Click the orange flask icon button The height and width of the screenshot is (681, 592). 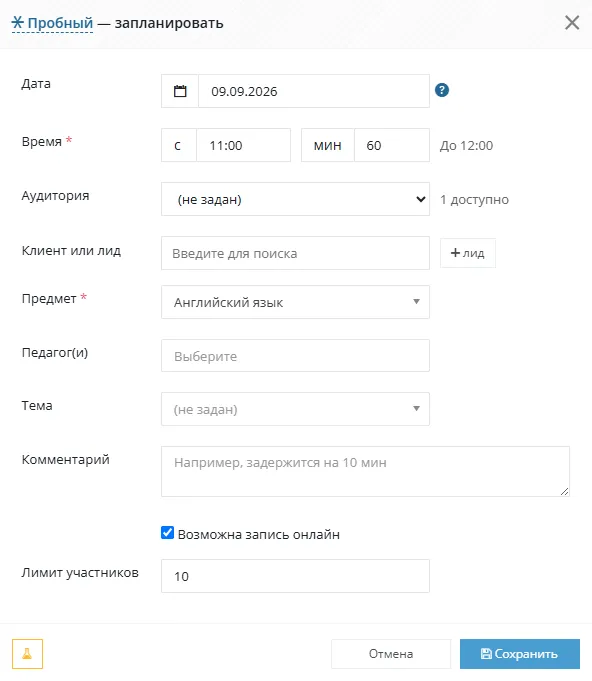click(x=27, y=654)
